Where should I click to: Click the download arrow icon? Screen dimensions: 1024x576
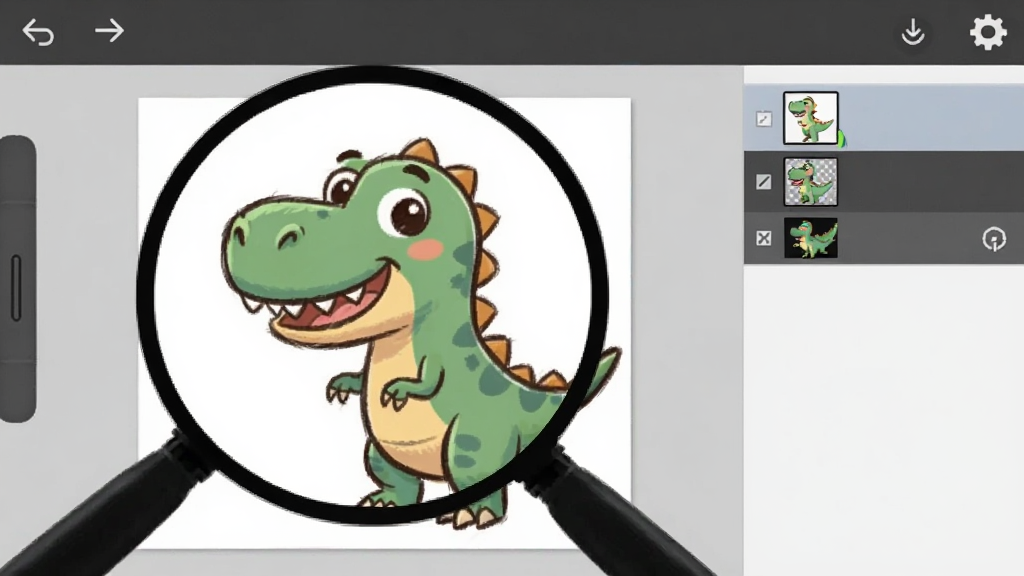(x=913, y=33)
